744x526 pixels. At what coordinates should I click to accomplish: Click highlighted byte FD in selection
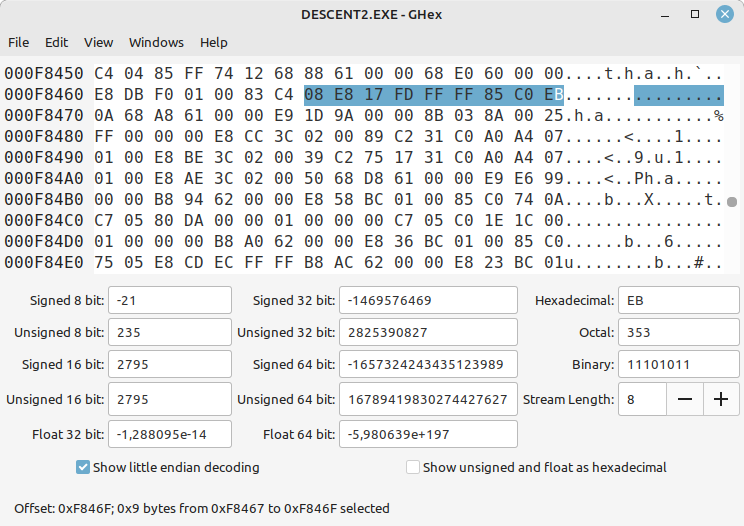click(x=403, y=94)
